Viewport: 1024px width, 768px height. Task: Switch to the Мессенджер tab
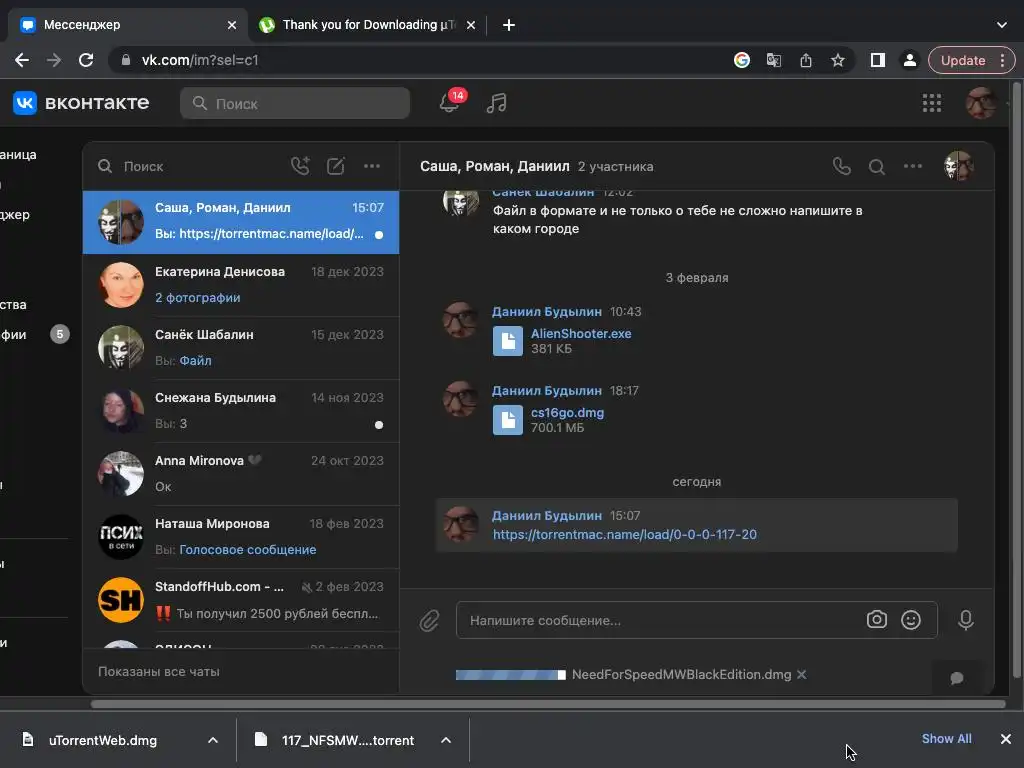126,25
